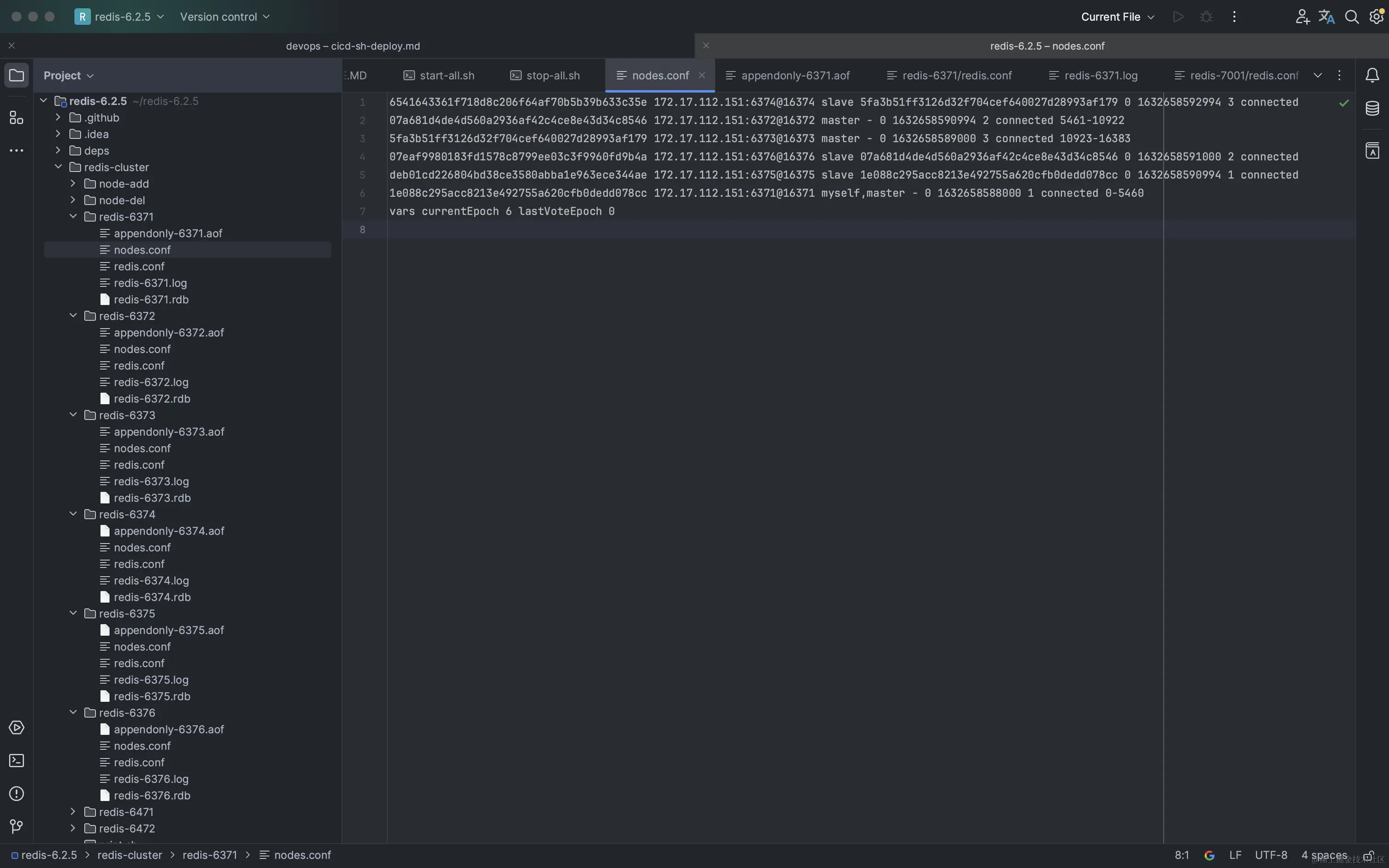This screenshot has height=868, width=1389.
Task: Switch to the redis-6371.log tab
Action: tap(1093, 75)
